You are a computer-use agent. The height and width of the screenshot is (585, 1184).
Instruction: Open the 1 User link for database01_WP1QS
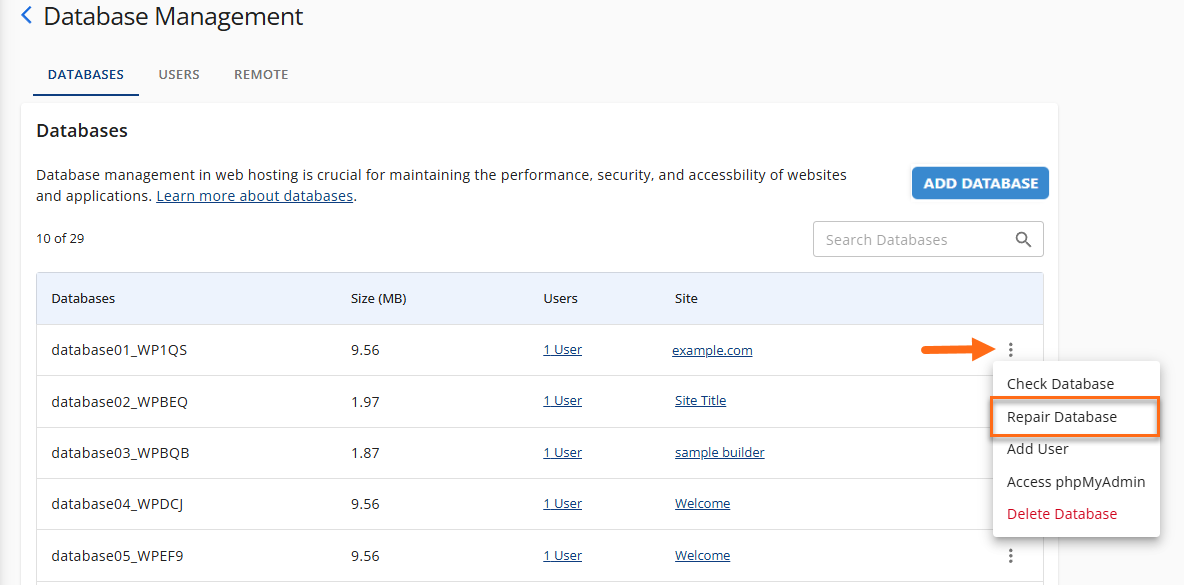562,350
